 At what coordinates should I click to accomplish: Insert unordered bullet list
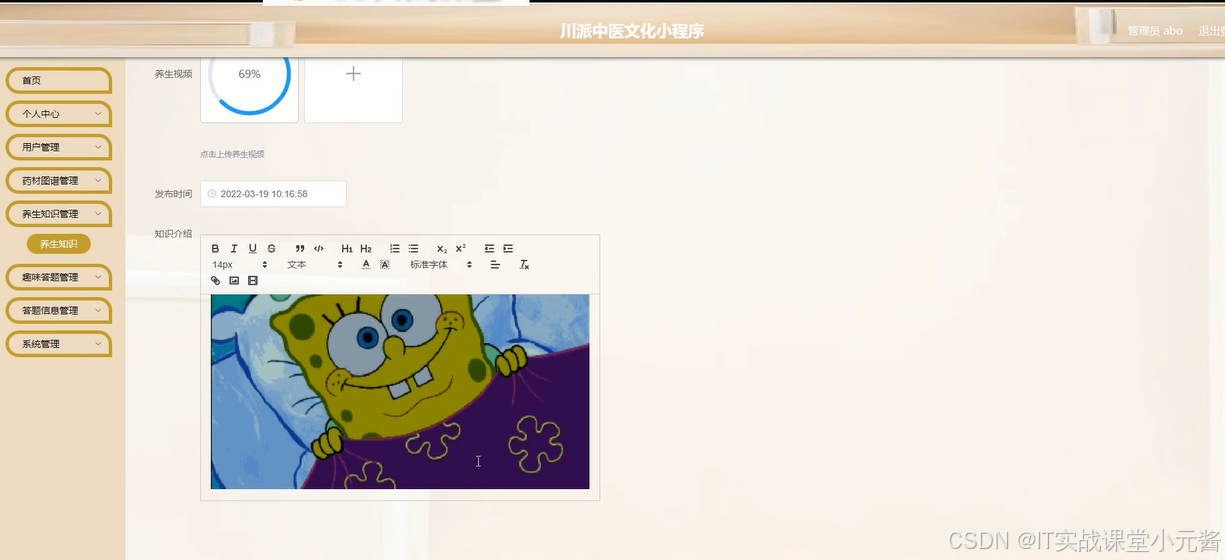(413, 249)
